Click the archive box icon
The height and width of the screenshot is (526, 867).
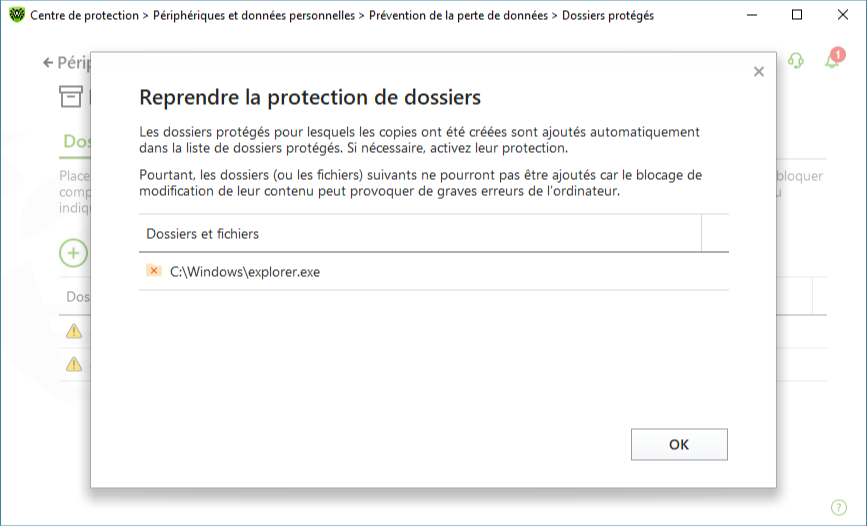[71, 96]
